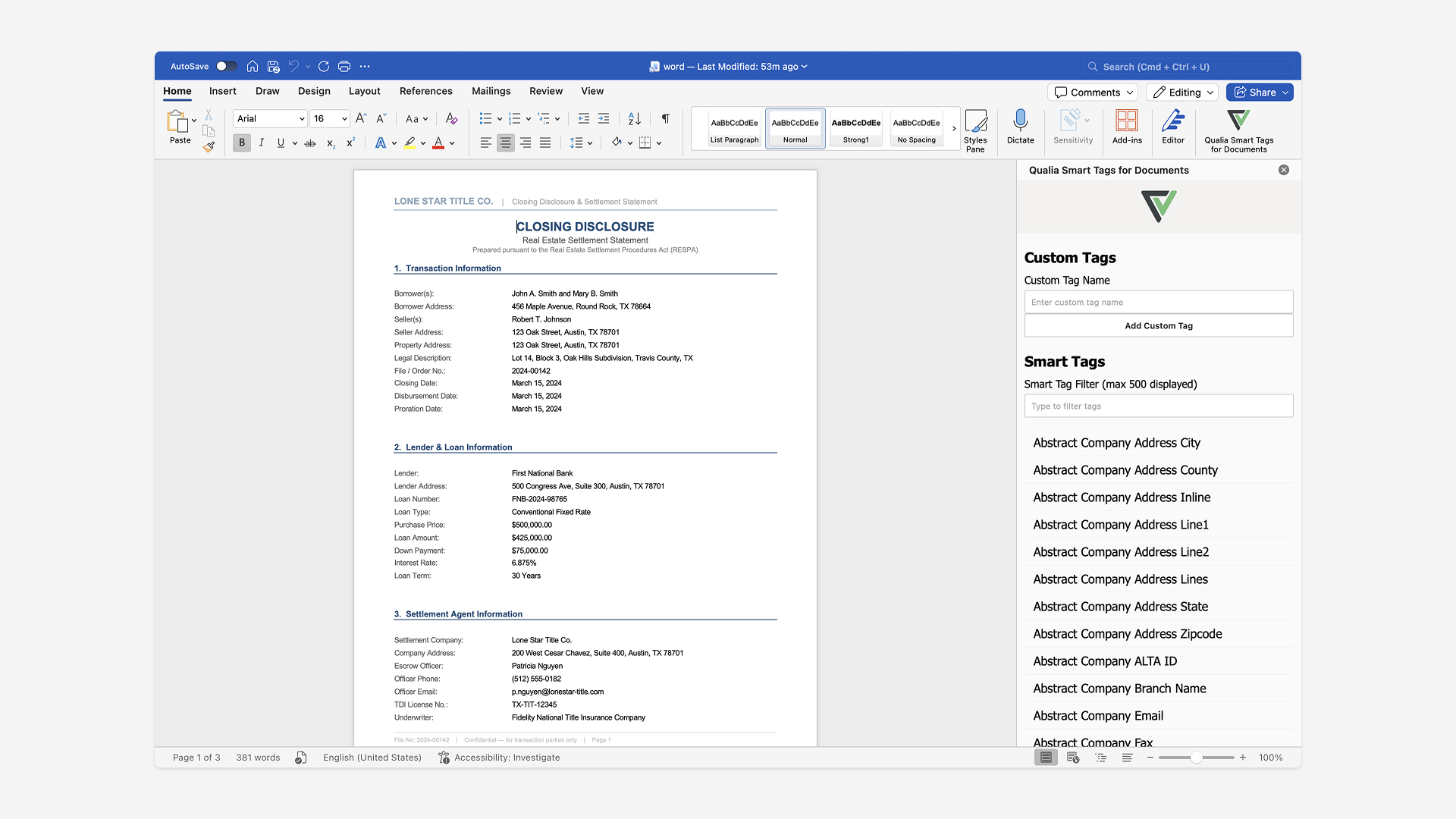Adjust the zoom slider handle
The height and width of the screenshot is (819, 1456).
tap(1196, 758)
